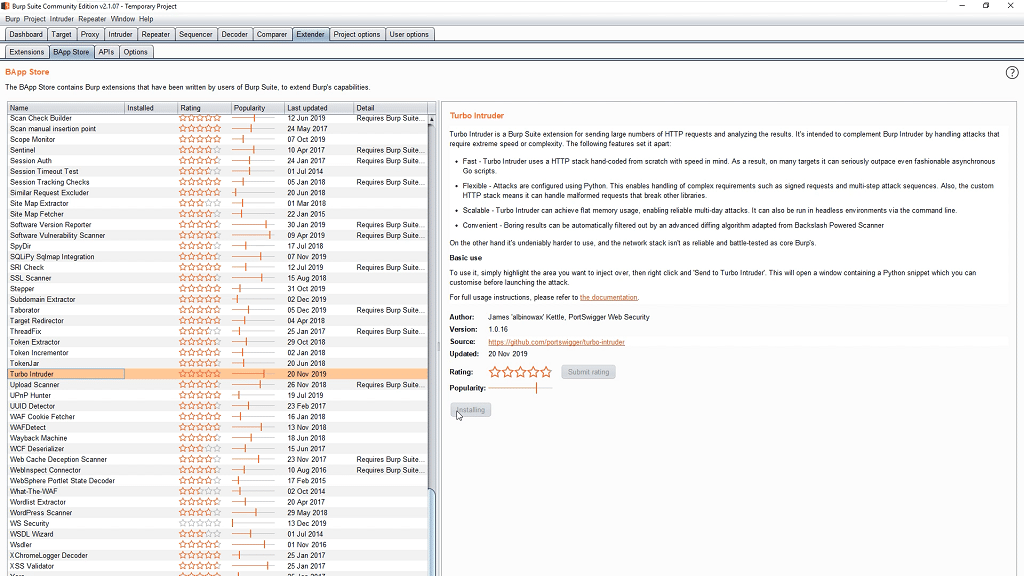The height and width of the screenshot is (576, 1024).
Task: Select the What-The-WAF extension
Action: click(x=217, y=492)
